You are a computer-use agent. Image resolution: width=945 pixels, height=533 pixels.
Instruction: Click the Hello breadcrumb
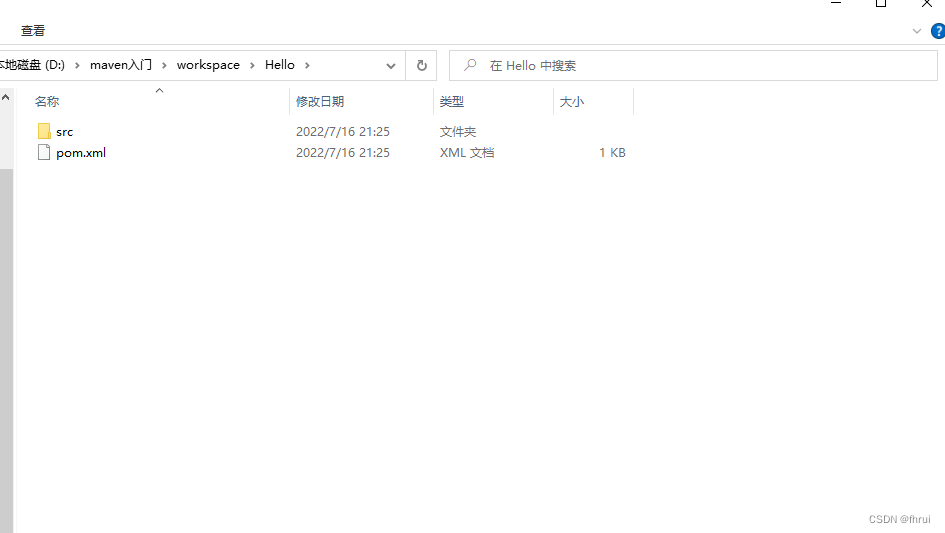pos(280,65)
